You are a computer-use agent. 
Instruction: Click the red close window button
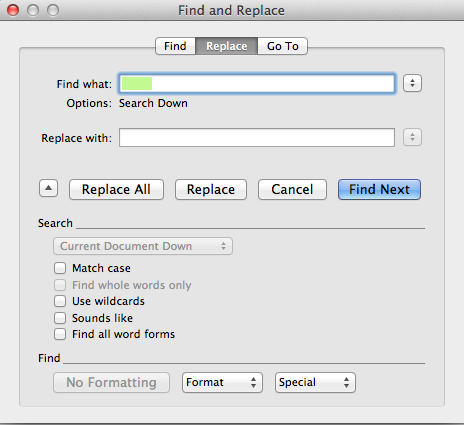(13, 10)
